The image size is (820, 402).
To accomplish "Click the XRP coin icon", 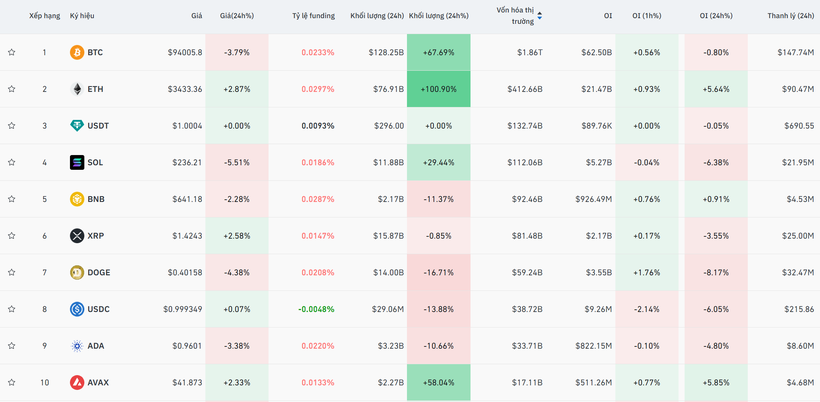I will pos(77,236).
